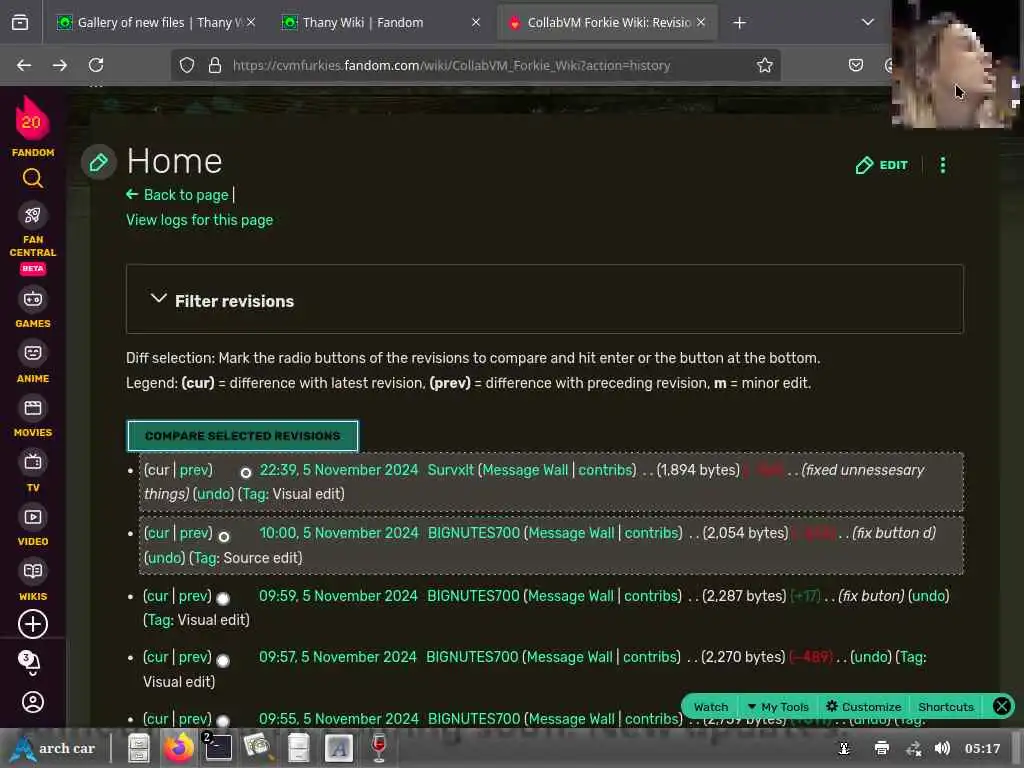
Task: Reload the page with the refresh icon
Action: point(96,65)
